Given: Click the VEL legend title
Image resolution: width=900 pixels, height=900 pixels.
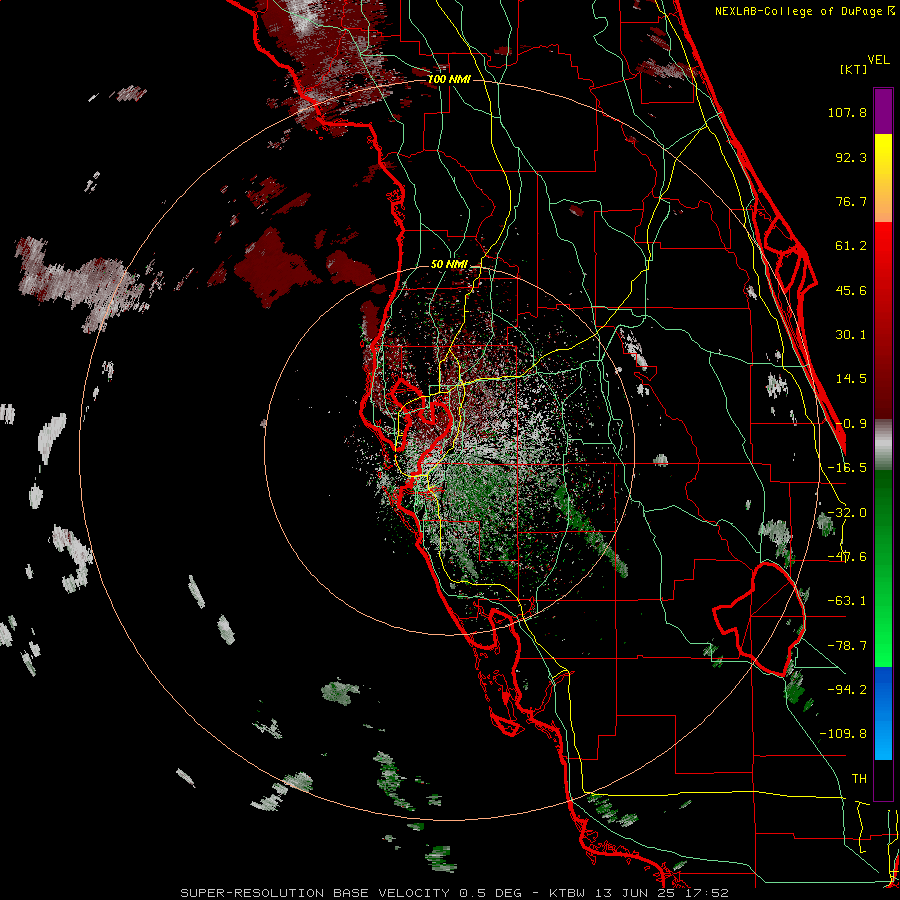Looking at the screenshot, I should click(878, 59).
